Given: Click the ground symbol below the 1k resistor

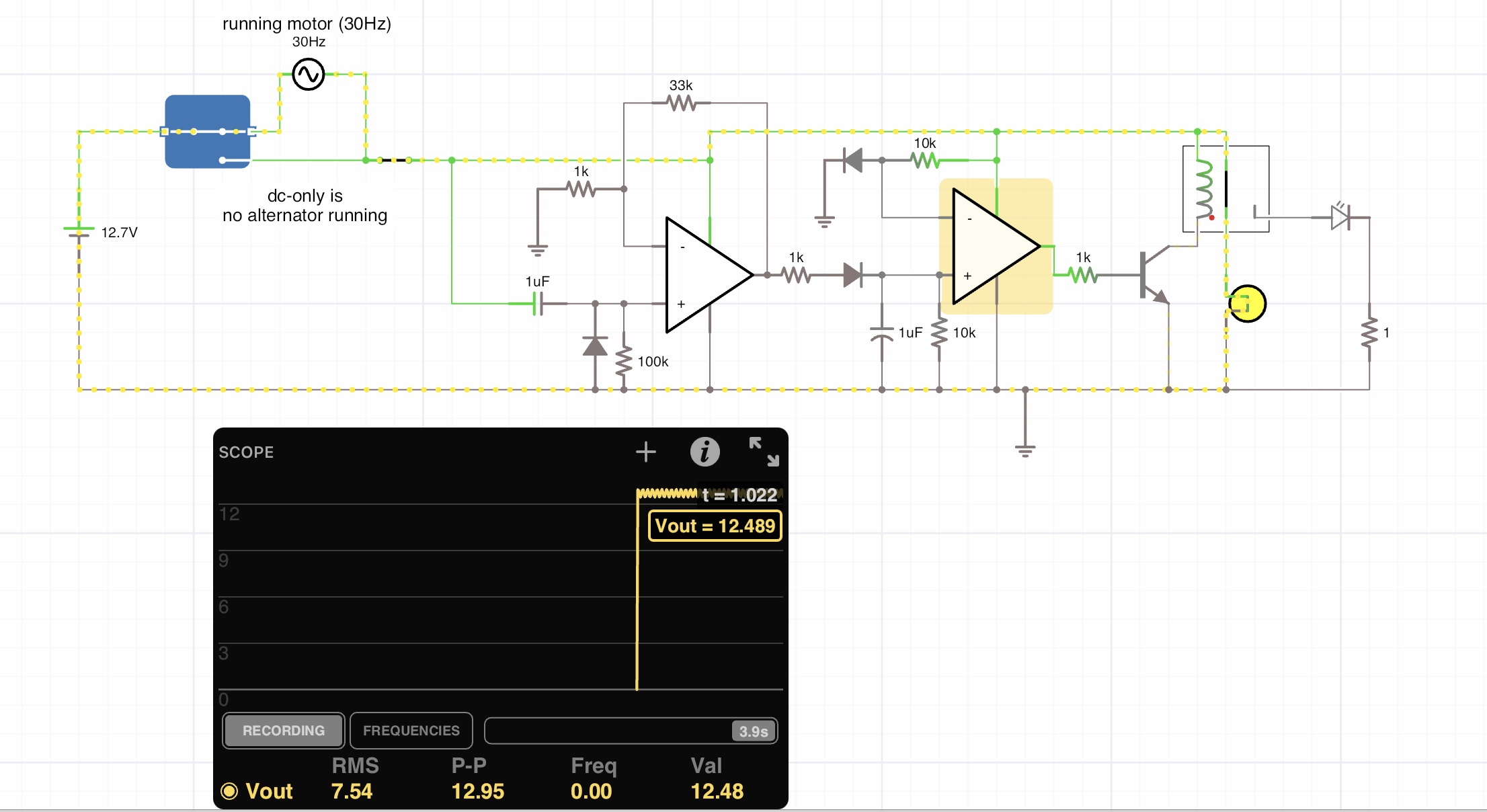Looking at the screenshot, I should (538, 251).
